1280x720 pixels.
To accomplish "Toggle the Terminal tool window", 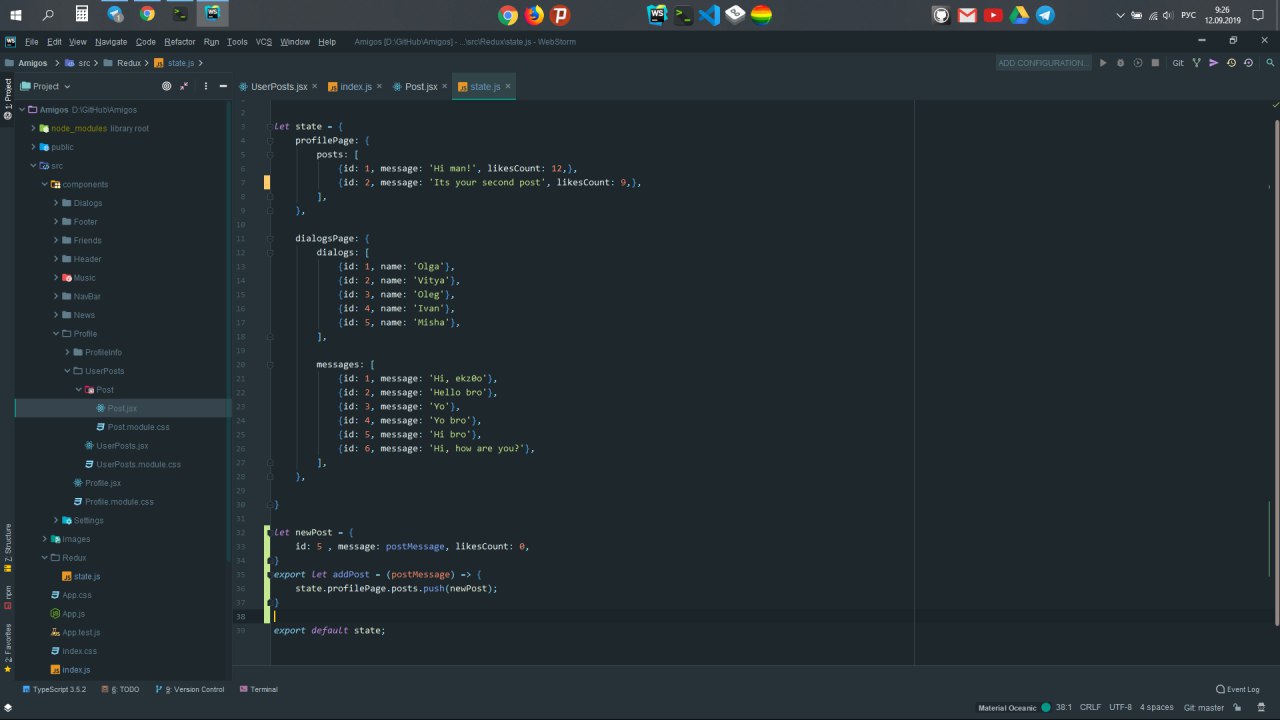I will [x=258, y=689].
